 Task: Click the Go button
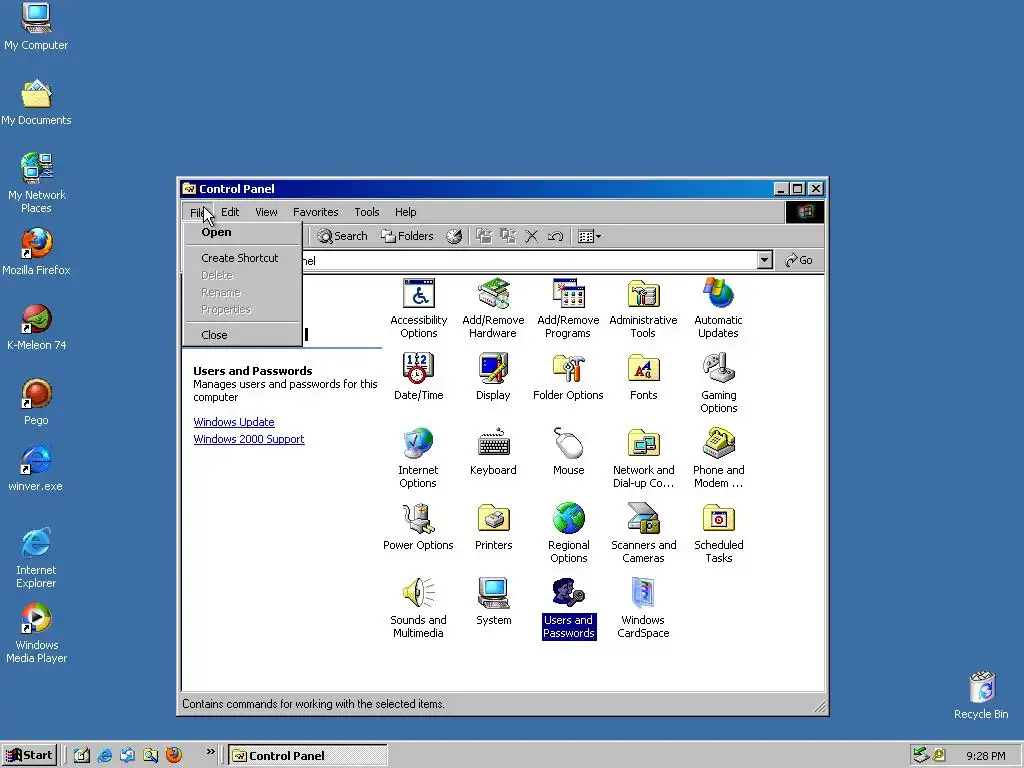coord(799,260)
